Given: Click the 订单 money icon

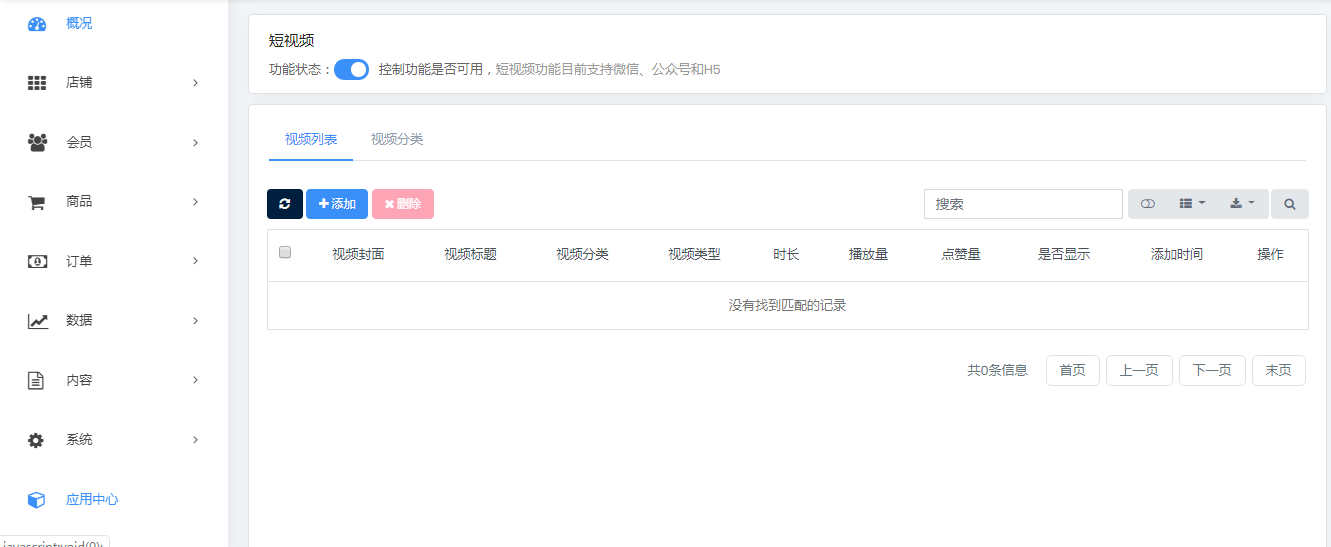Looking at the screenshot, I should coord(37,261).
